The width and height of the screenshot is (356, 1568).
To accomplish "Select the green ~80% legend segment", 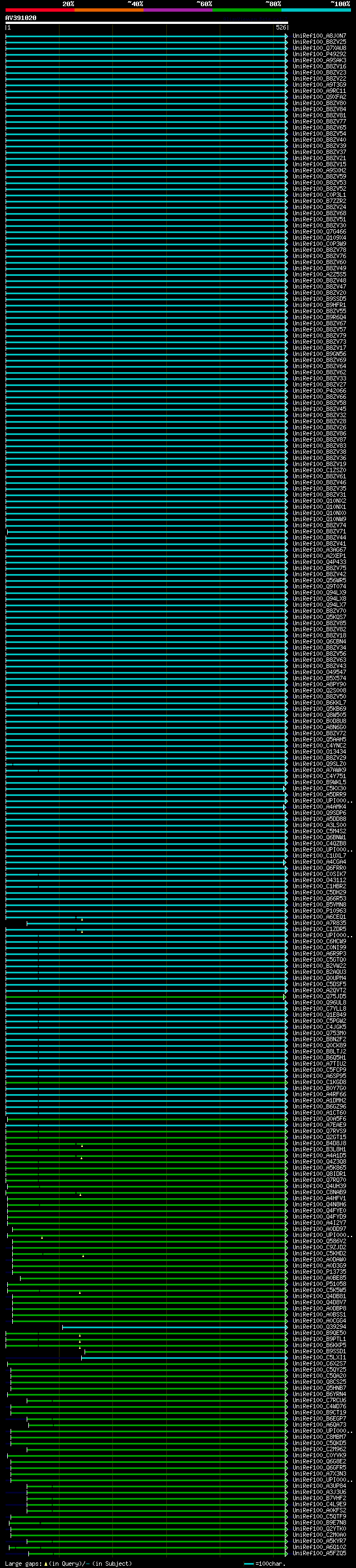I will pos(247,10).
